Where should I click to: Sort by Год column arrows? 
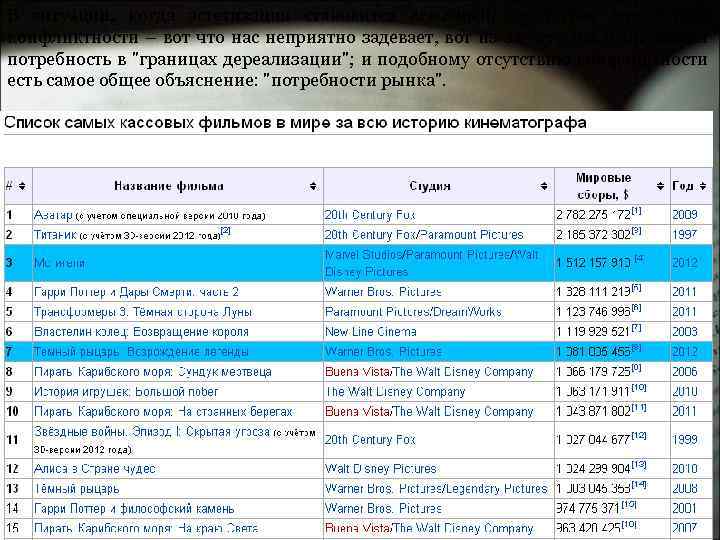[x=703, y=186]
